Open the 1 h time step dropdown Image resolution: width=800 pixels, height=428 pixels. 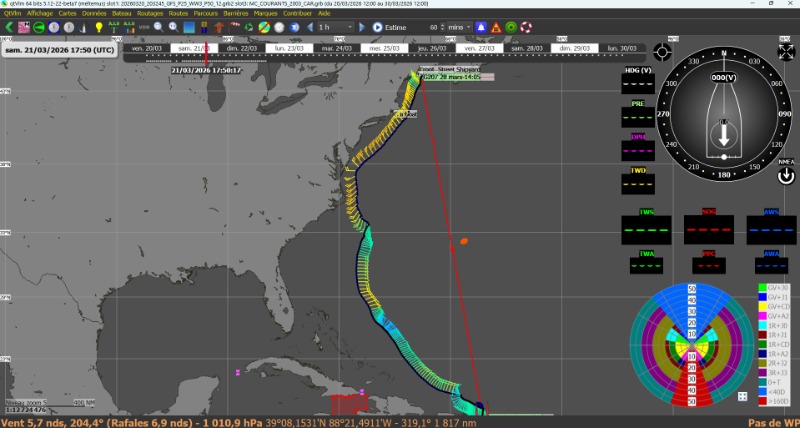pyautogui.click(x=334, y=27)
